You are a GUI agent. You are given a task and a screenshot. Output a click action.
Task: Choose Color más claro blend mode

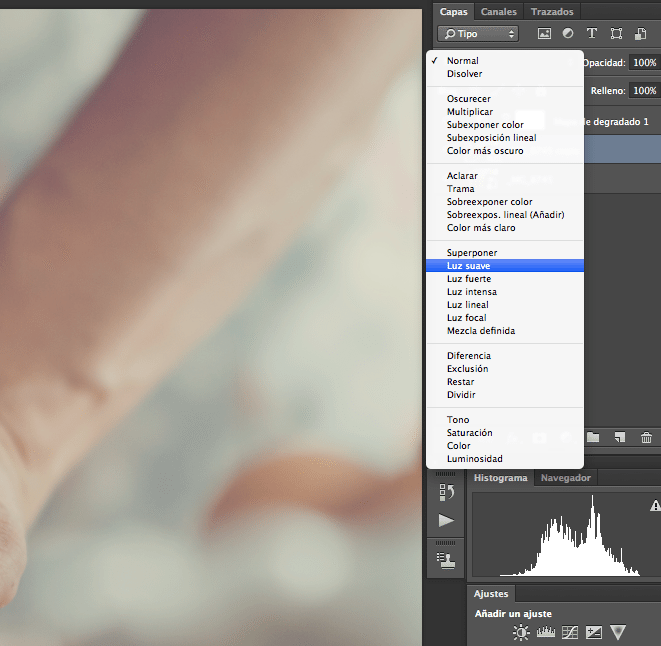[505, 228]
